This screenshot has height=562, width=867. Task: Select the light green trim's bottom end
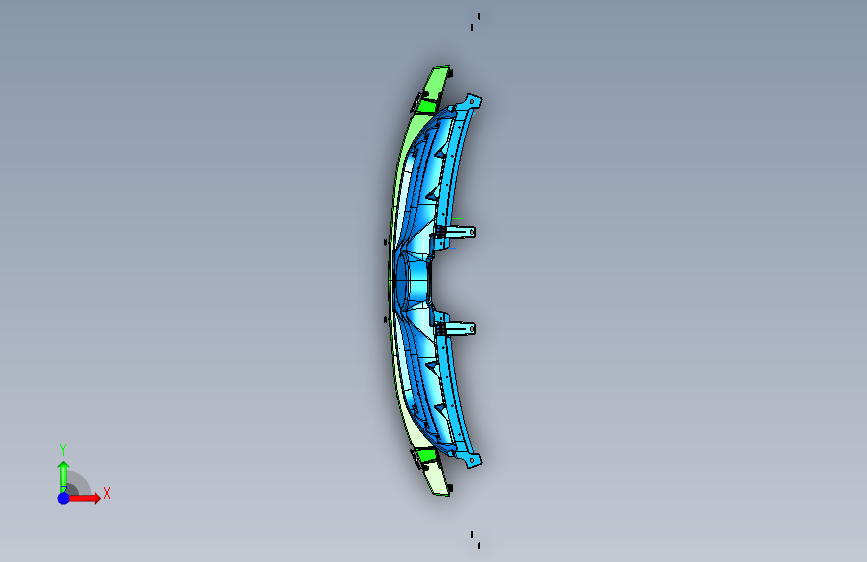438,482
